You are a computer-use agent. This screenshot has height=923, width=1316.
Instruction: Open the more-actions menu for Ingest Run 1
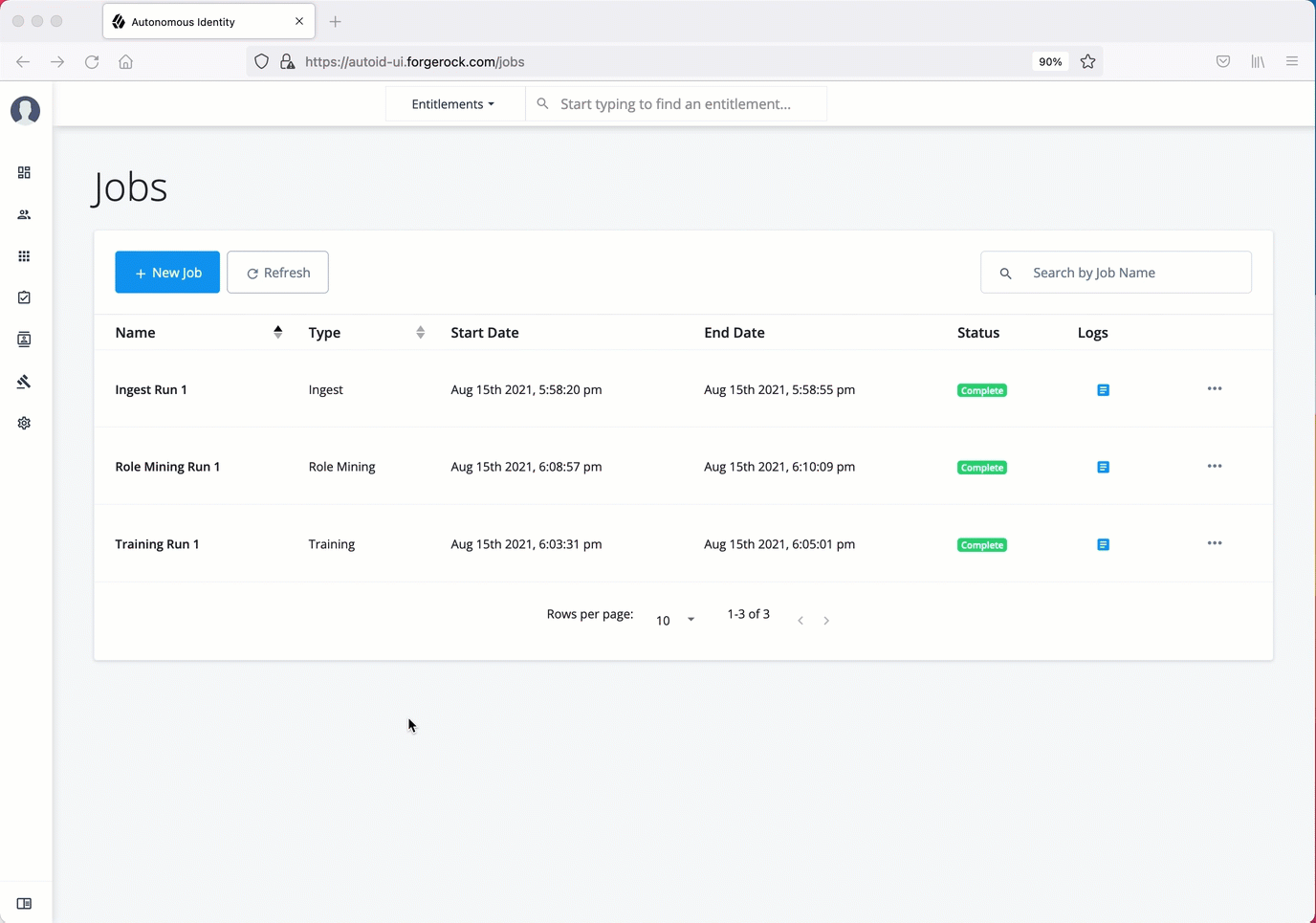click(x=1215, y=389)
